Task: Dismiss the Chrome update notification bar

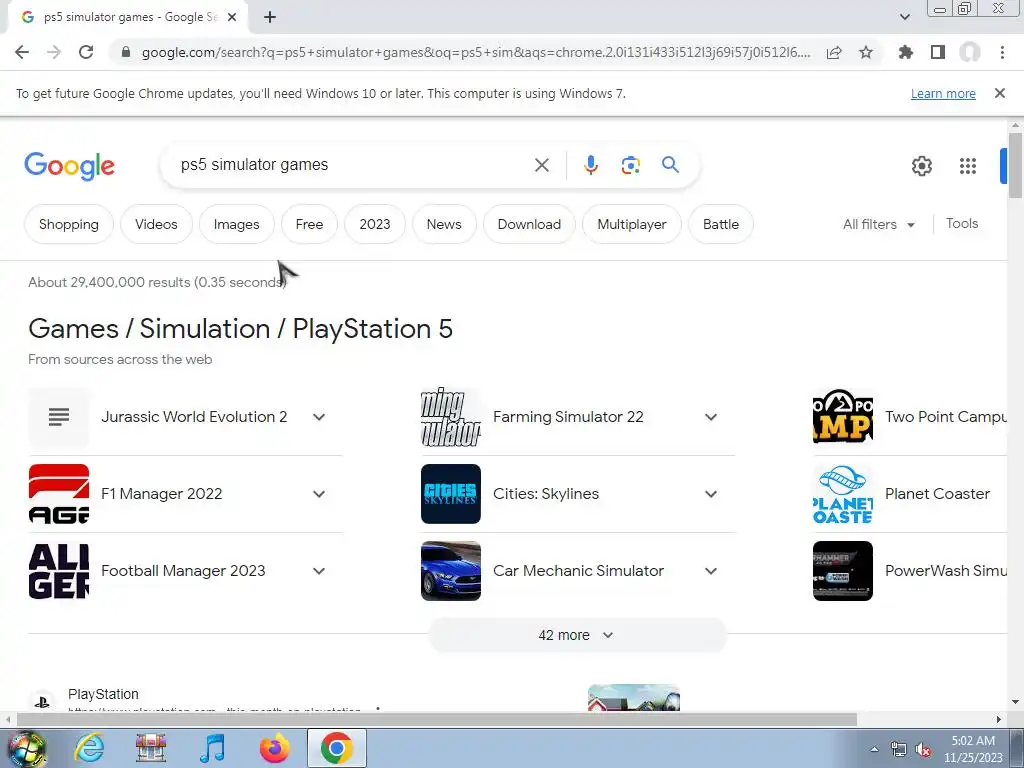Action: (x=999, y=93)
